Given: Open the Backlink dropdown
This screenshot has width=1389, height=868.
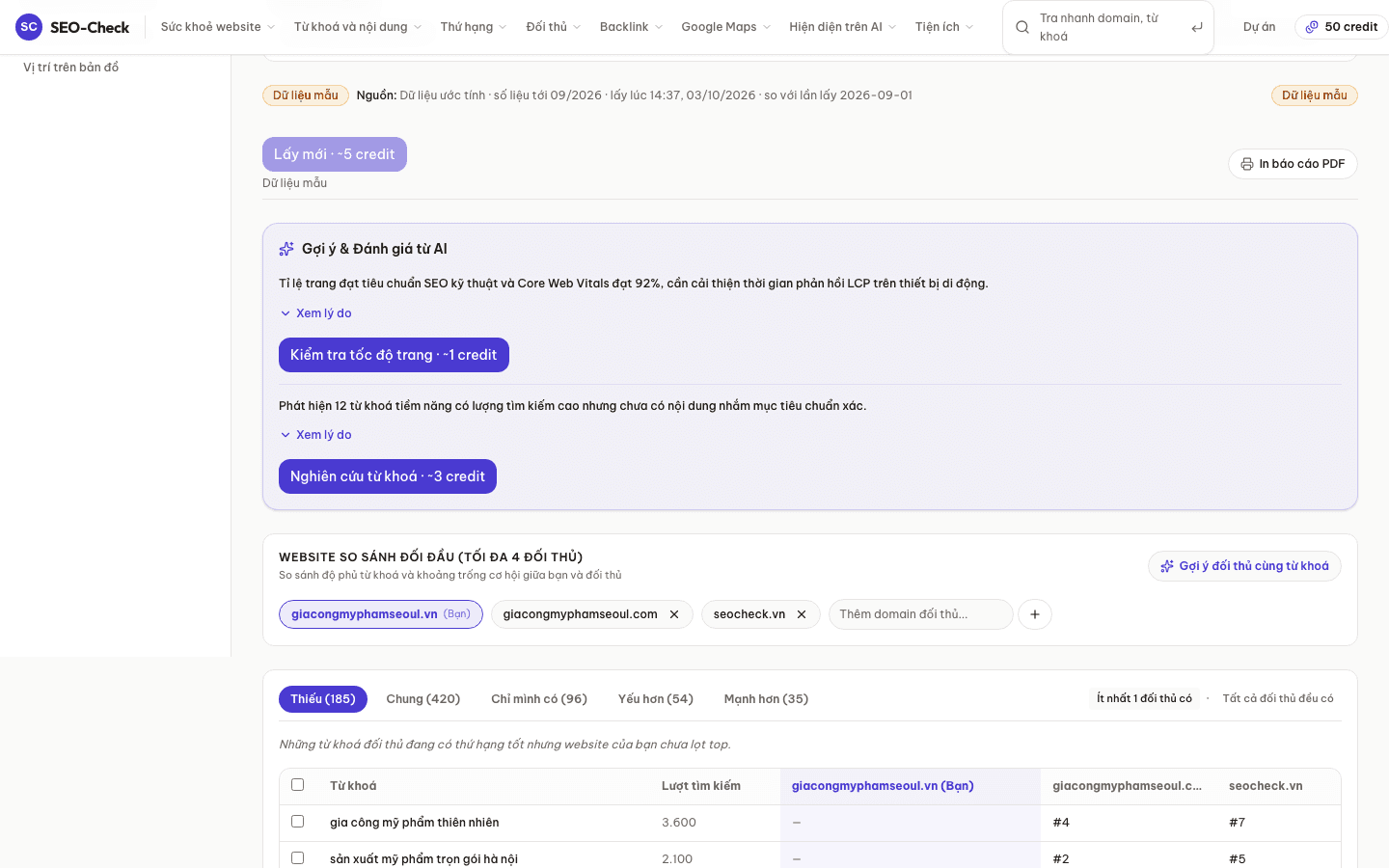Looking at the screenshot, I should [x=631, y=27].
